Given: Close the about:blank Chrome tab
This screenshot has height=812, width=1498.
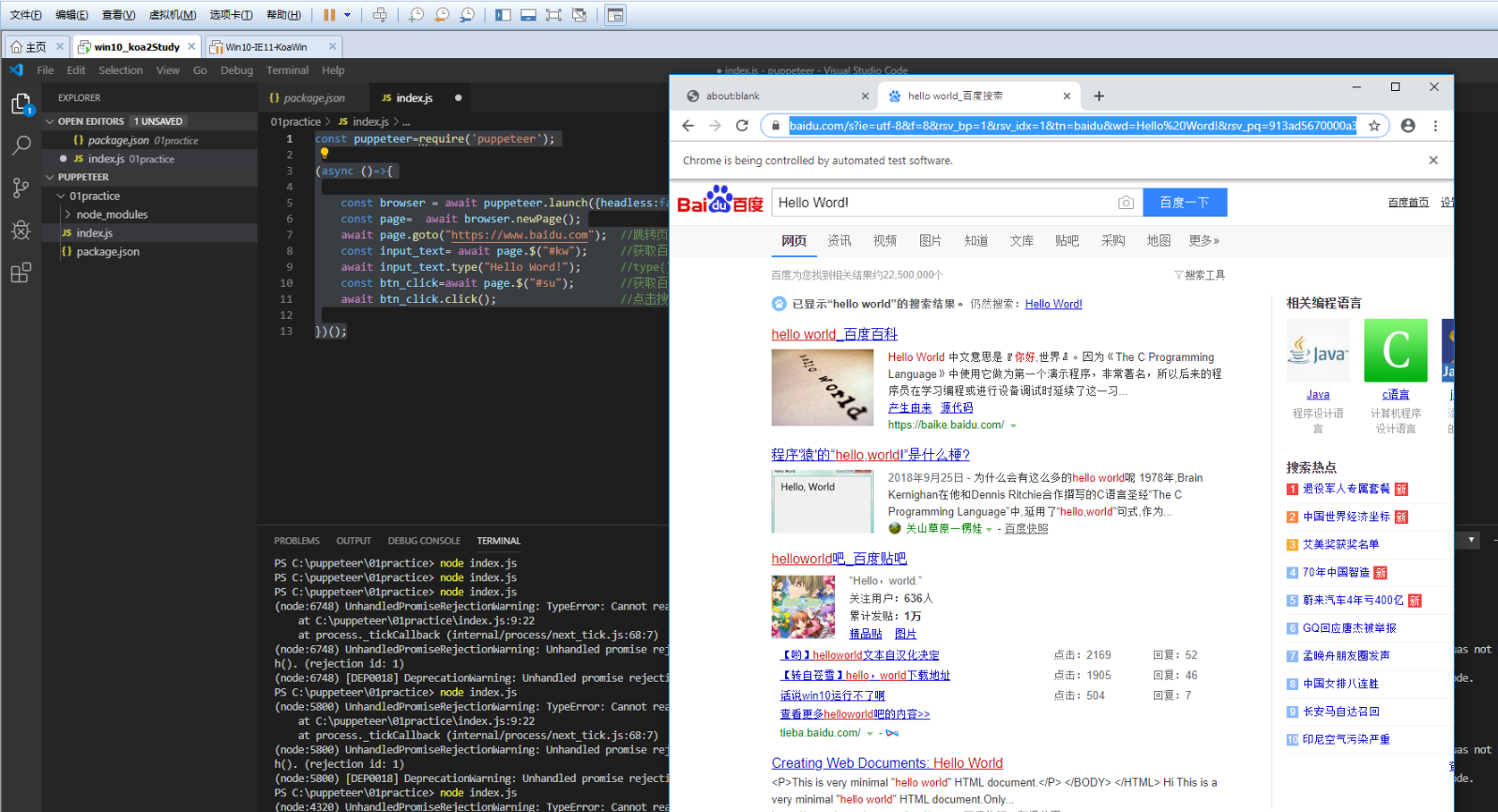Looking at the screenshot, I should (x=865, y=96).
